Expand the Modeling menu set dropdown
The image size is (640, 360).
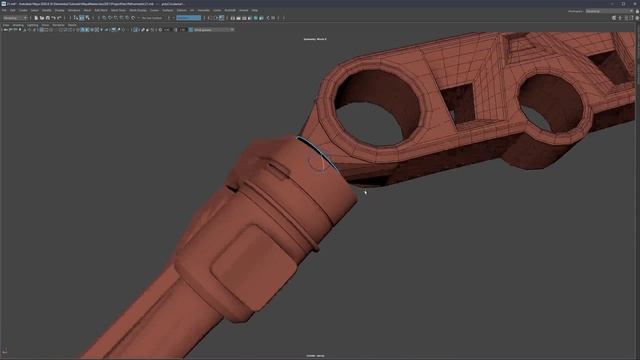[15, 18]
